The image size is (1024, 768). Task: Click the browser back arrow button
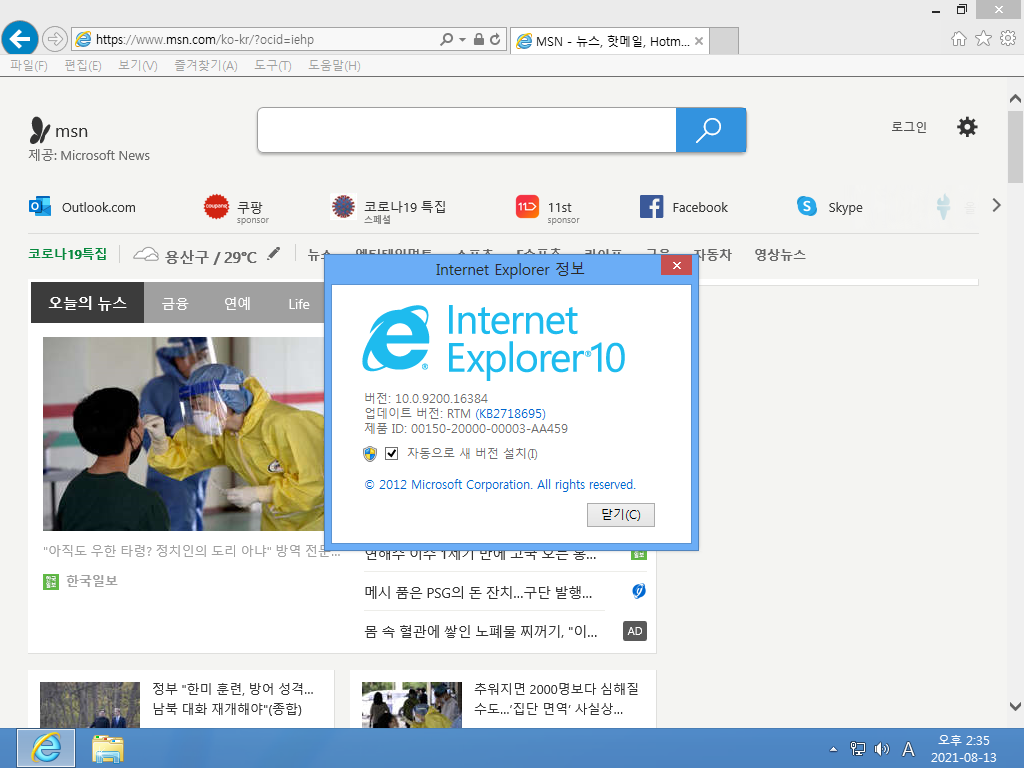tap(20, 39)
